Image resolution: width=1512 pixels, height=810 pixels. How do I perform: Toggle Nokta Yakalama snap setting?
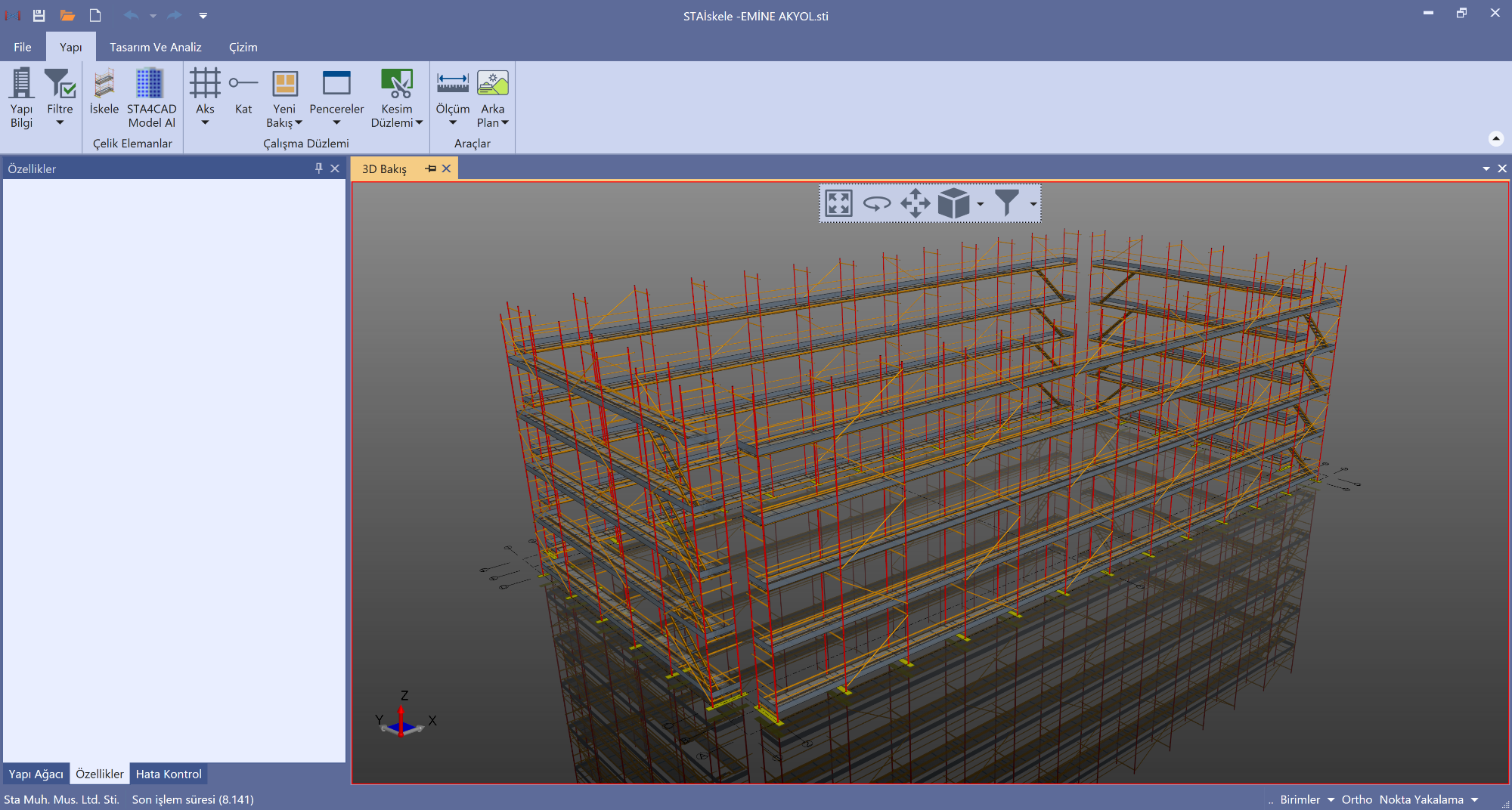[1421, 799]
